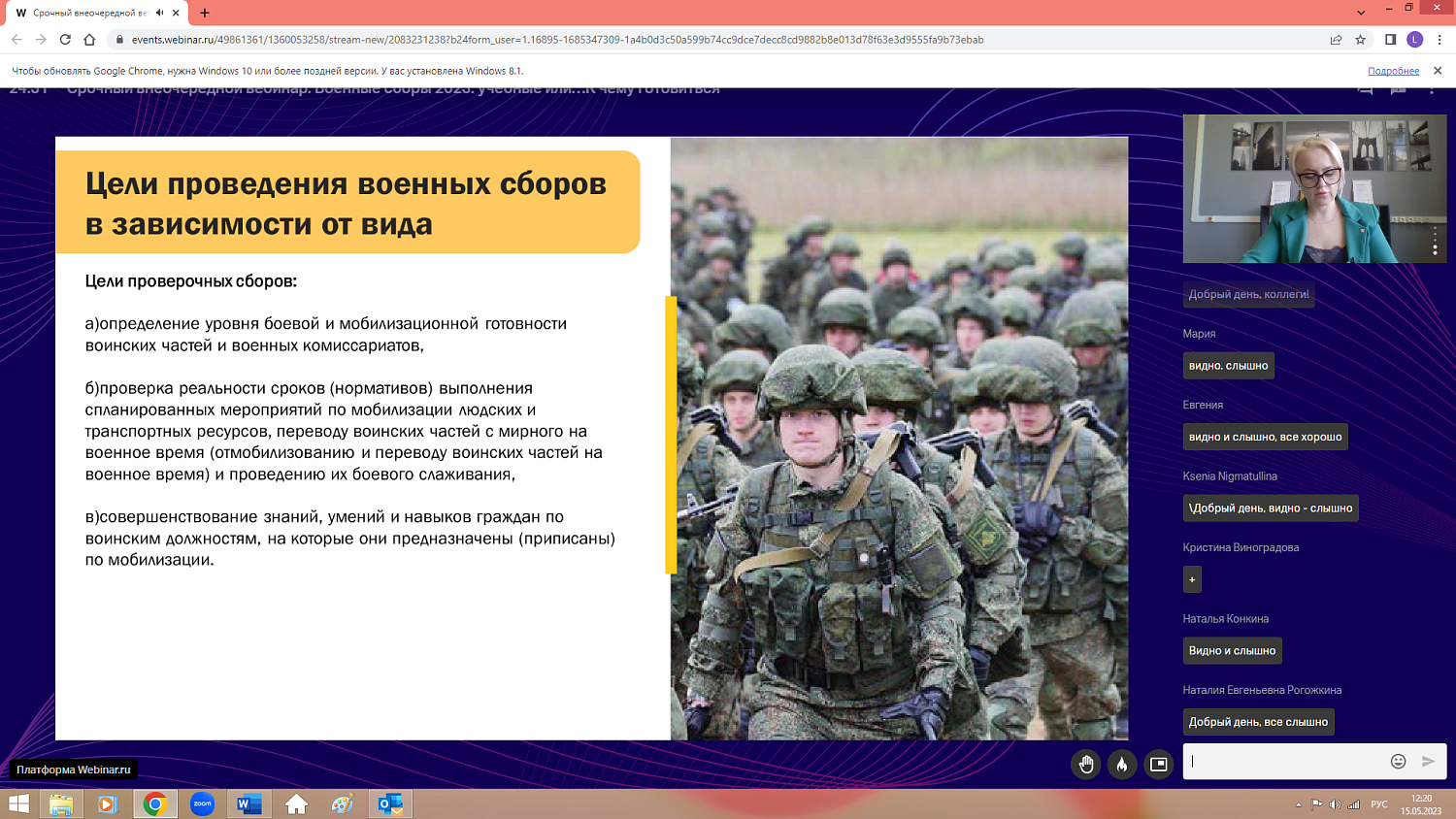This screenshot has width=1456, height=819.
Task: Open the Chrome side panel
Action: [x=1390, y=40]
